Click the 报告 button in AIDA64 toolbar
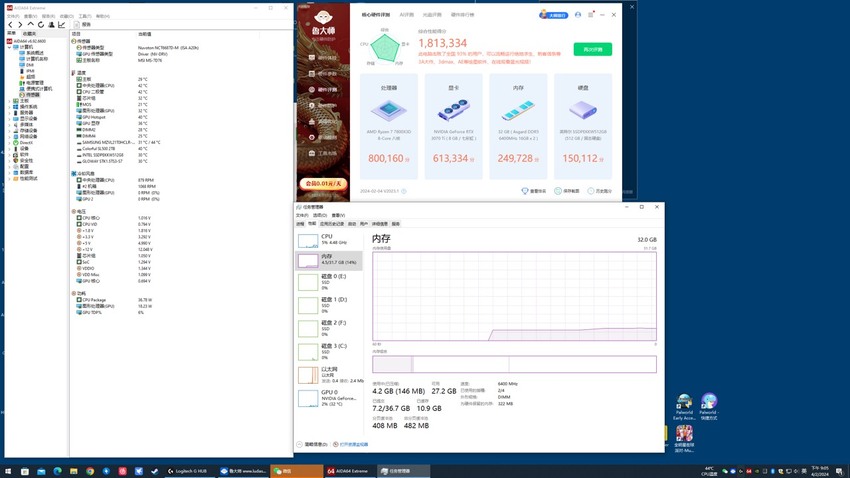The width and height of the screenshot is (850, 478). point(83,24)
